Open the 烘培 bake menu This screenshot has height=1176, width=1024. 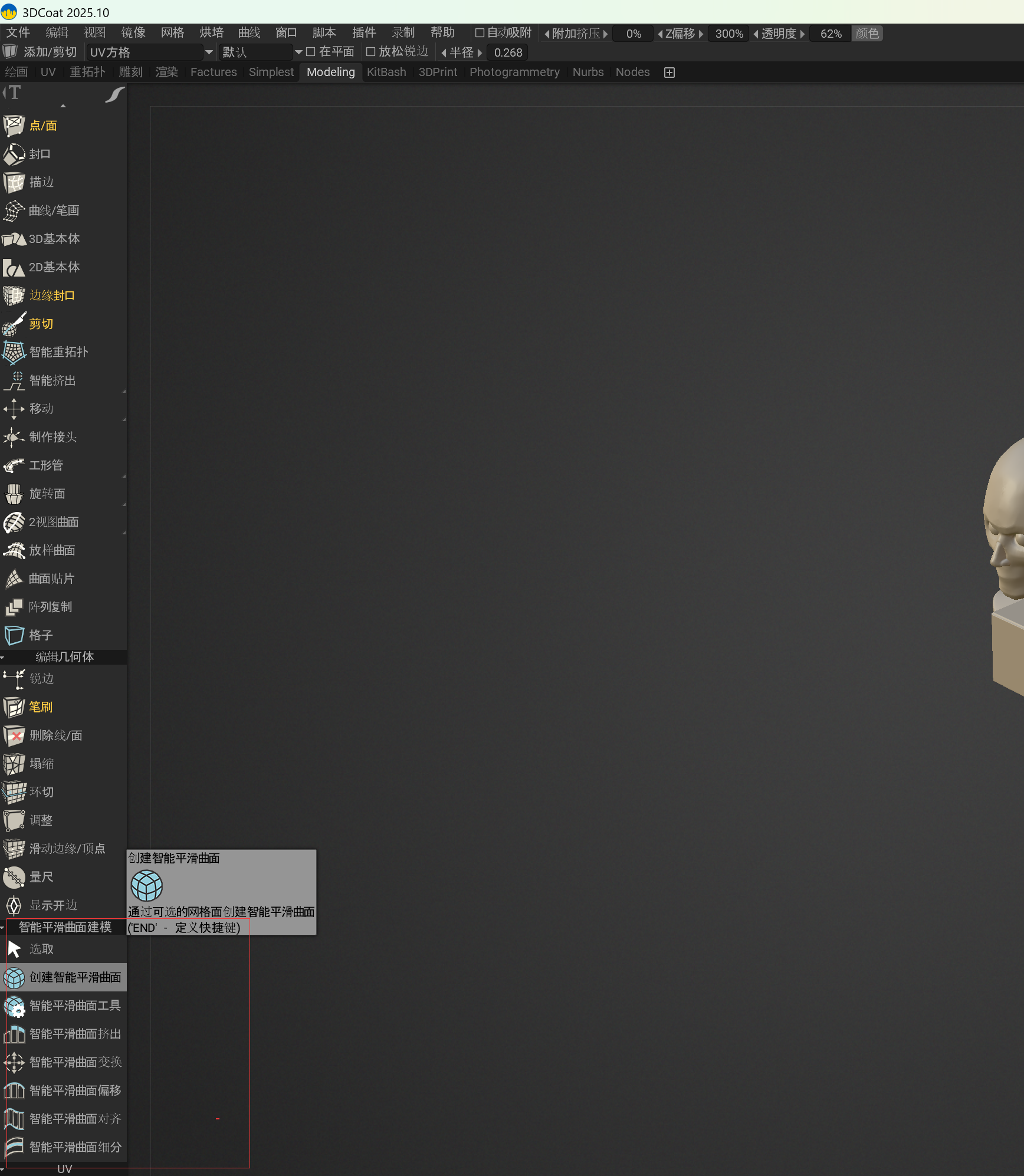click(x=211, y=33)
